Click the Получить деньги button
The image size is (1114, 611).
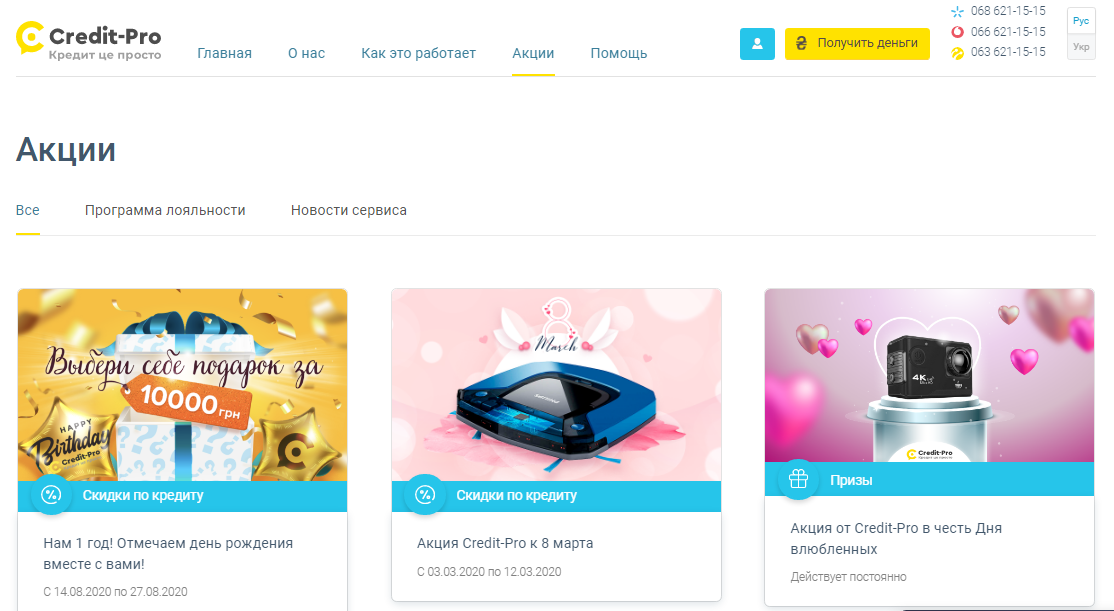[x=857, y=43]
